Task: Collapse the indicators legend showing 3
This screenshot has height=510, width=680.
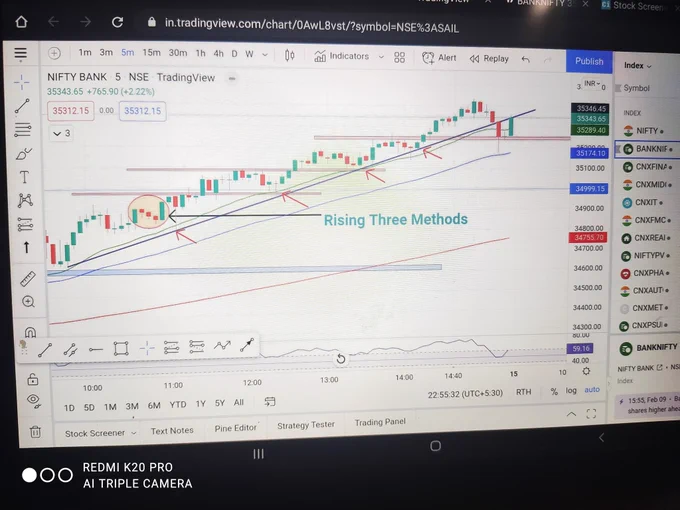Action: [x=61, y=133]
